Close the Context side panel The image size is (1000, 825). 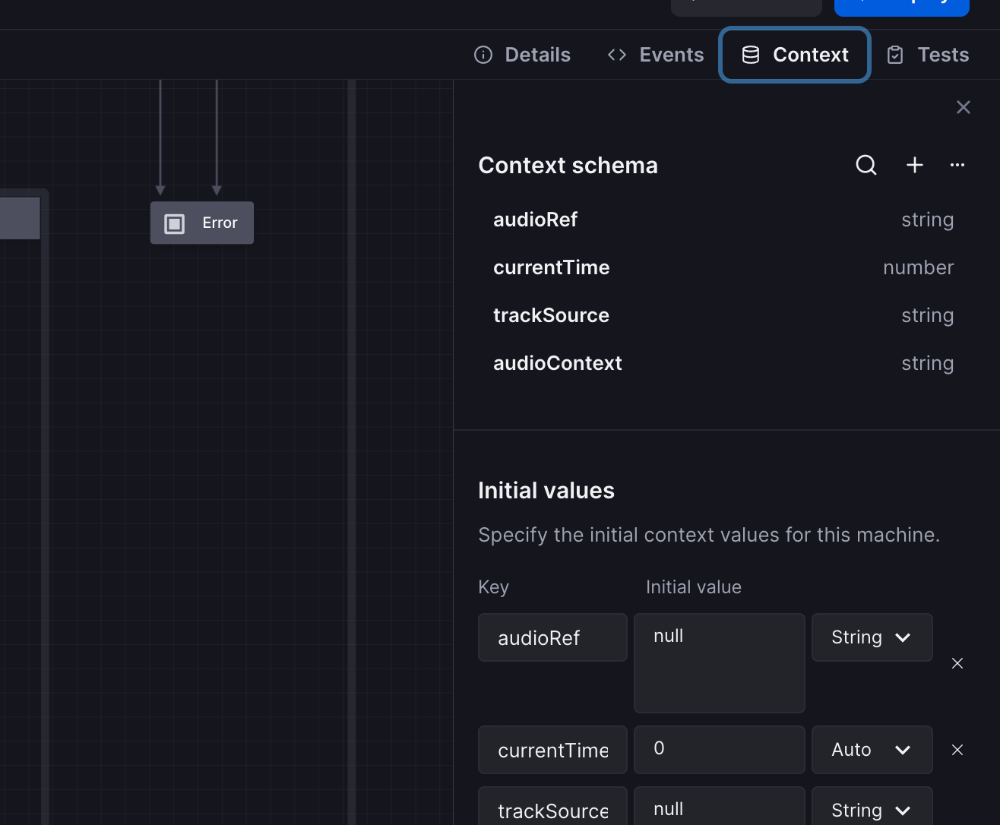tap(963, 108)
